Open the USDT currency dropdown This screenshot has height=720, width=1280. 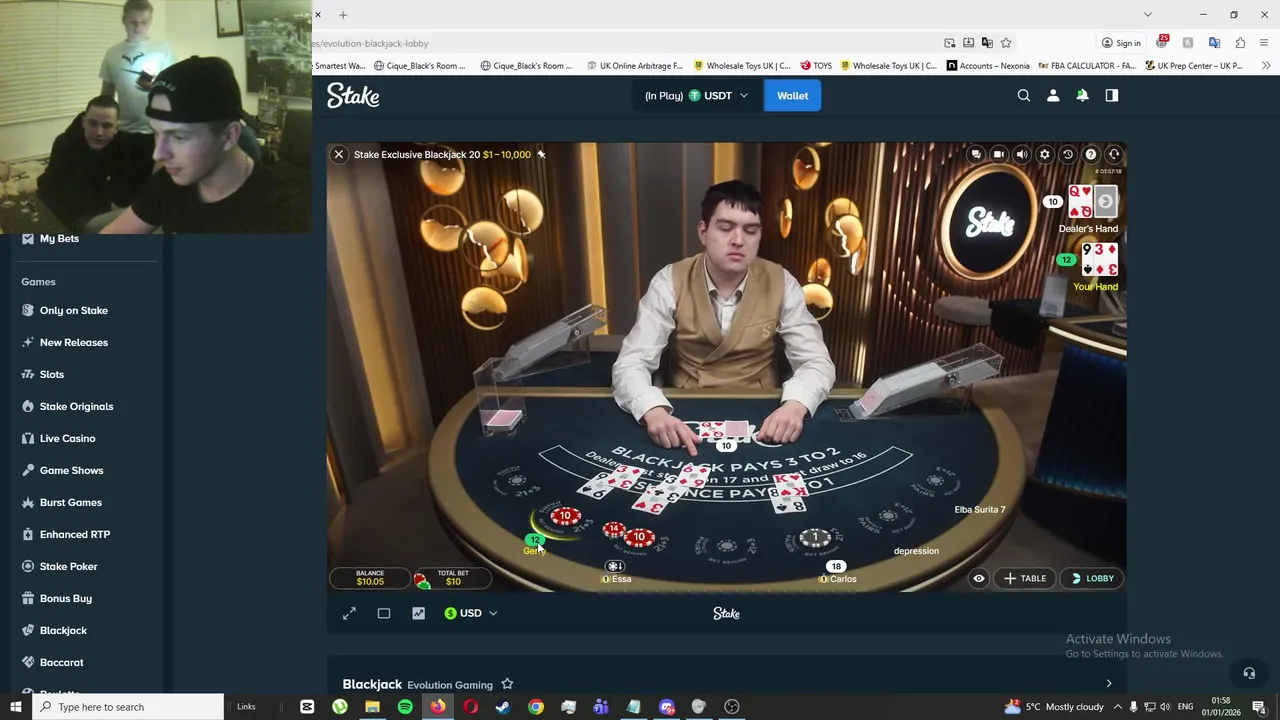point(697,96)
